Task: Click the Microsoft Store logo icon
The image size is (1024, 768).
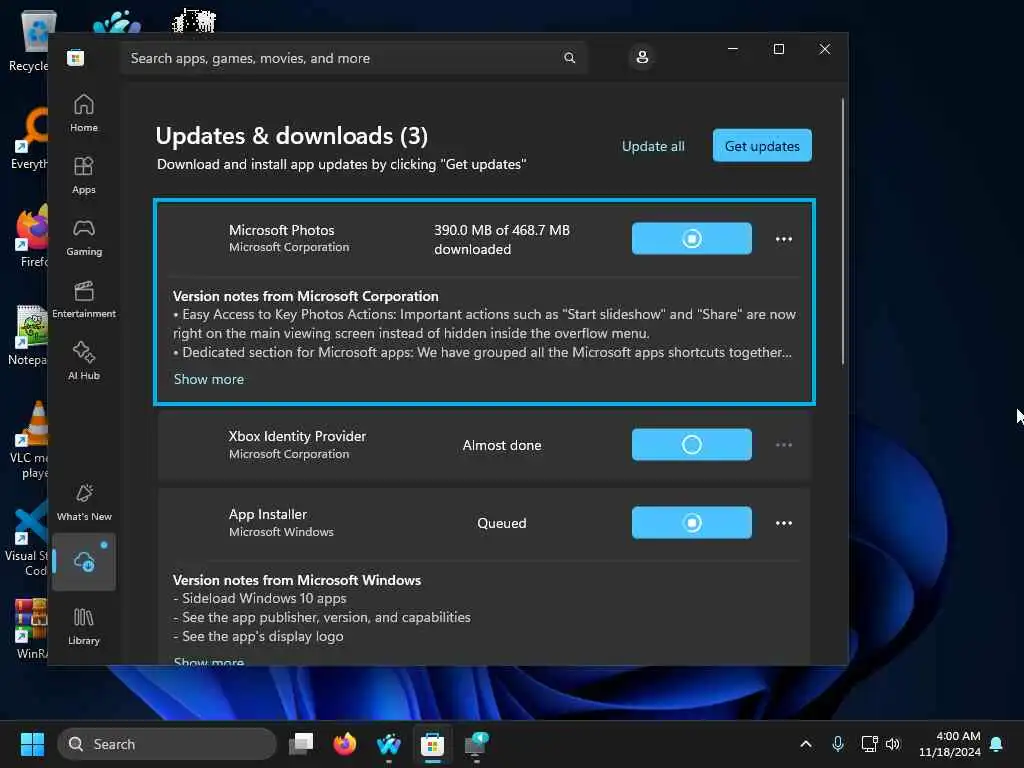Action: click(76, 58)
